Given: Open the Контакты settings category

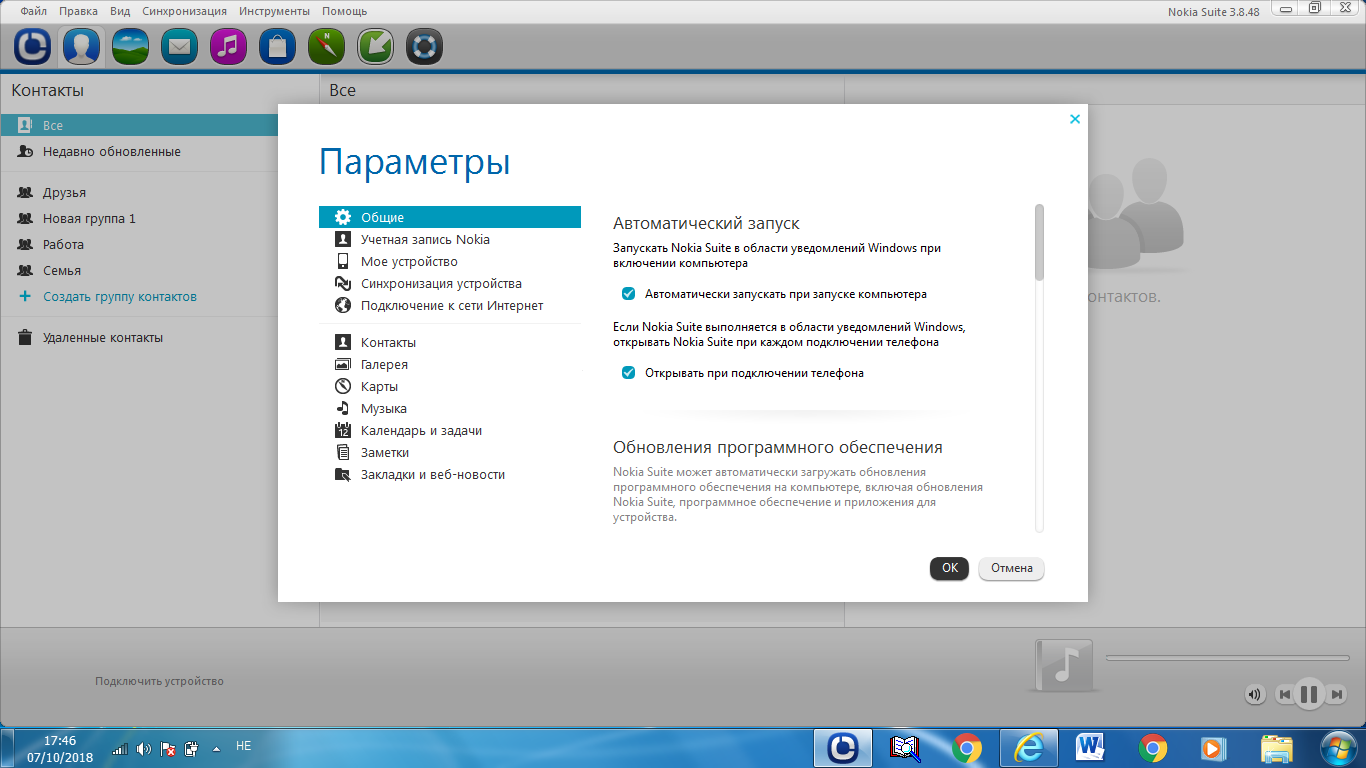Looking at the screenshot, I should click(450, 342).
